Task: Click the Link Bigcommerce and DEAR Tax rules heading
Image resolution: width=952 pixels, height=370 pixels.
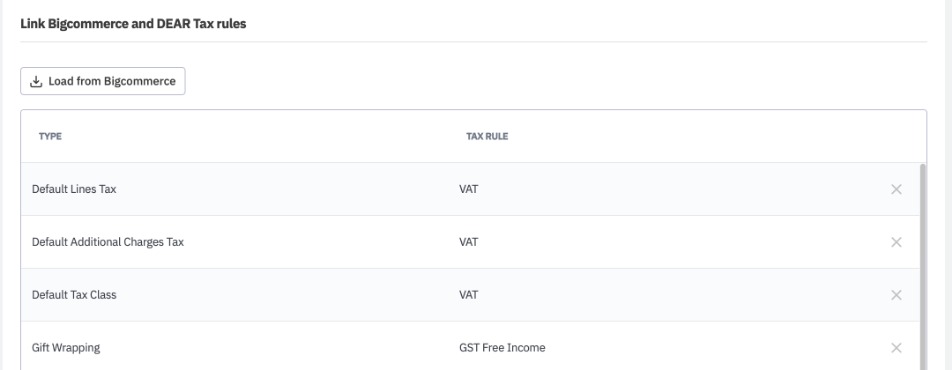Action: 133,24
